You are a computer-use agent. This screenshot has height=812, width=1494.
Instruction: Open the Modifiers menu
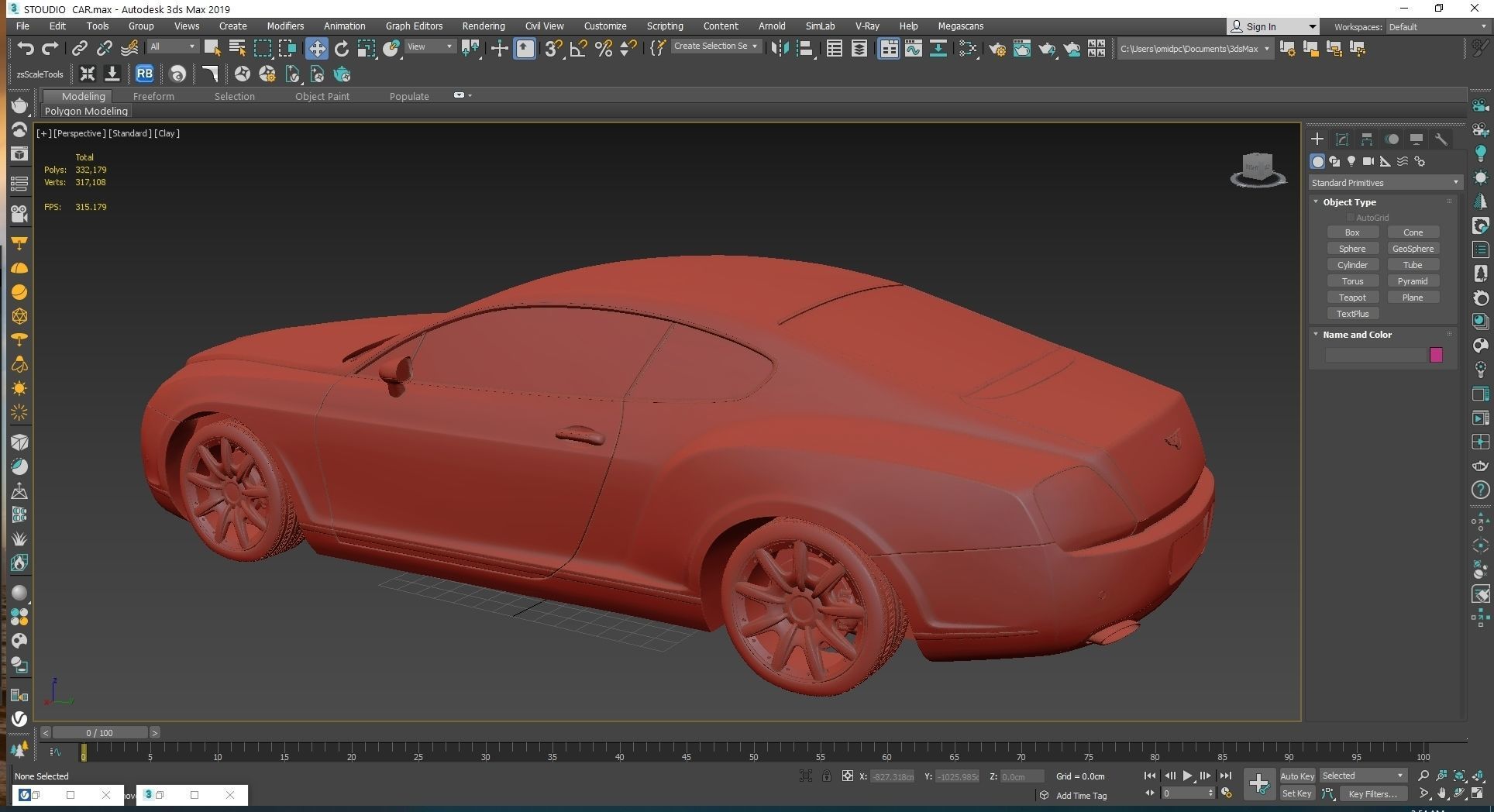(x=285, y=26)
